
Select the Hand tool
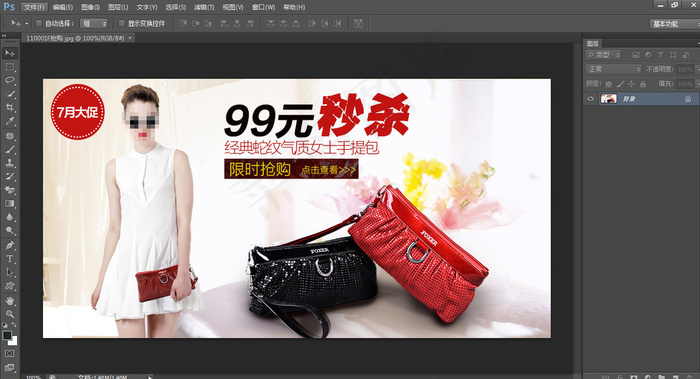tap(9, 301)
